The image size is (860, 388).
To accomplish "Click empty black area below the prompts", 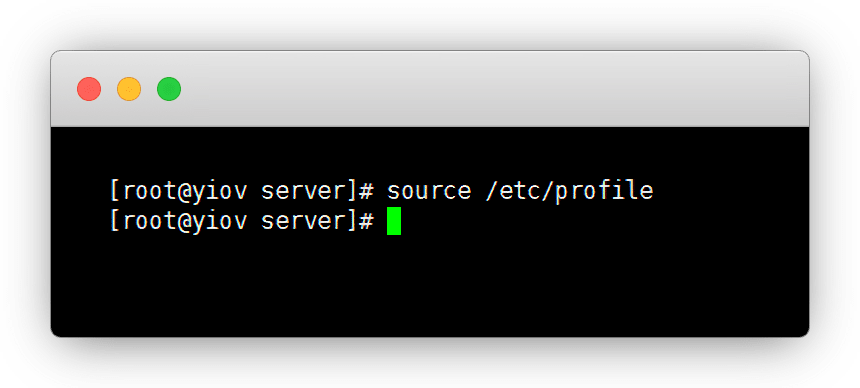I will click(x=430, y=288).
